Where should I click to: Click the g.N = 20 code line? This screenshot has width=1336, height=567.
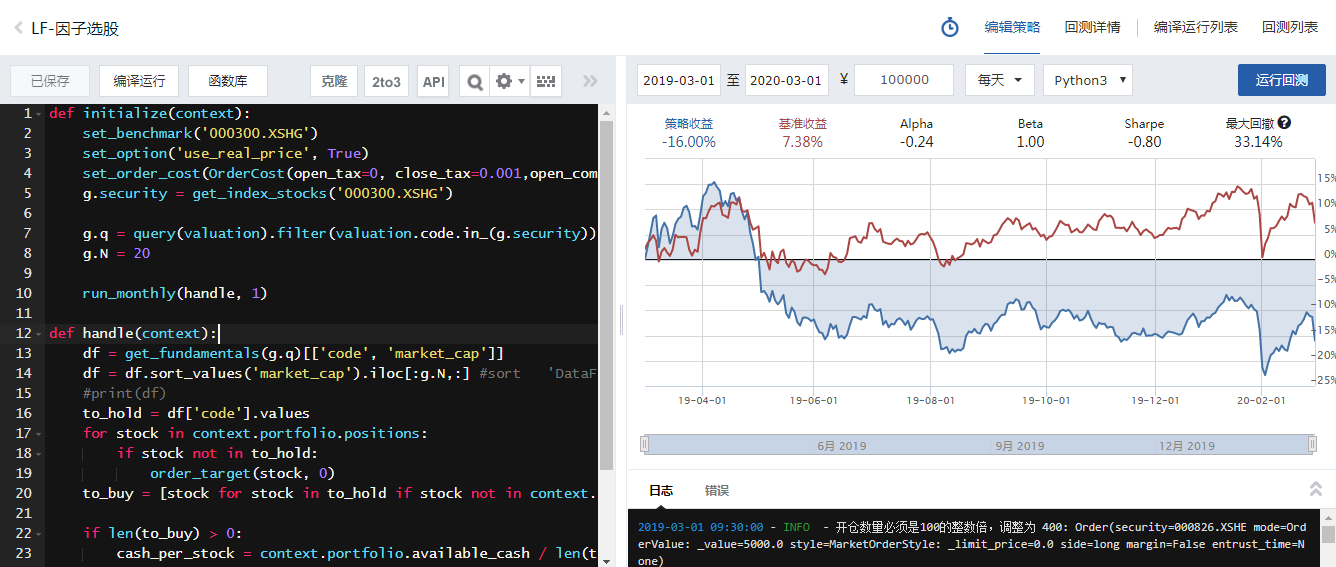[116, 253]
